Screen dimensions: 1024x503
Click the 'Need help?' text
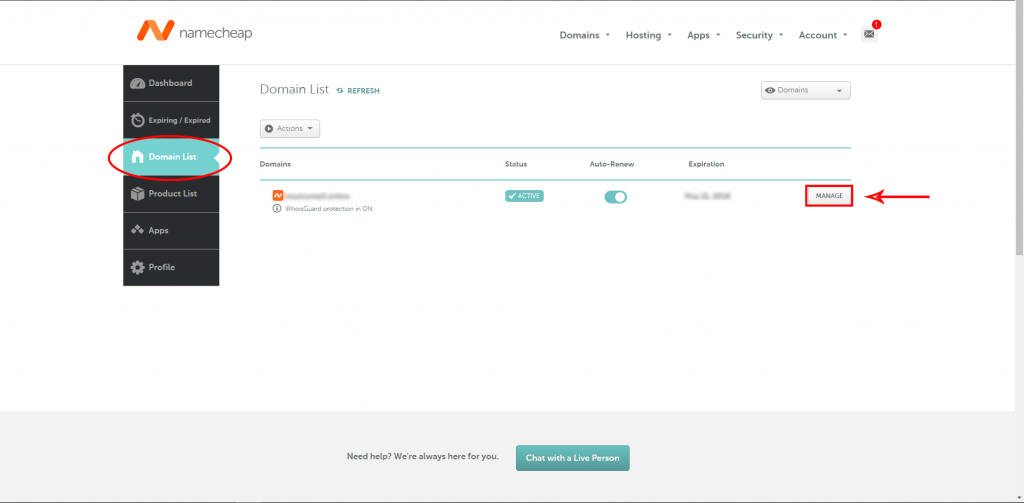point(423,457)
